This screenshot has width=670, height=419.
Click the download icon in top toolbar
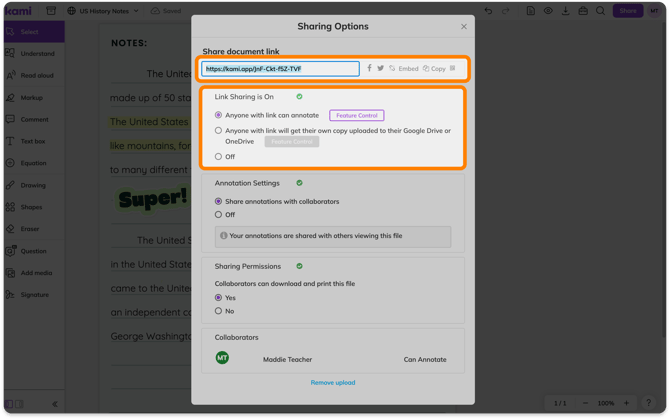click(565, 11)
